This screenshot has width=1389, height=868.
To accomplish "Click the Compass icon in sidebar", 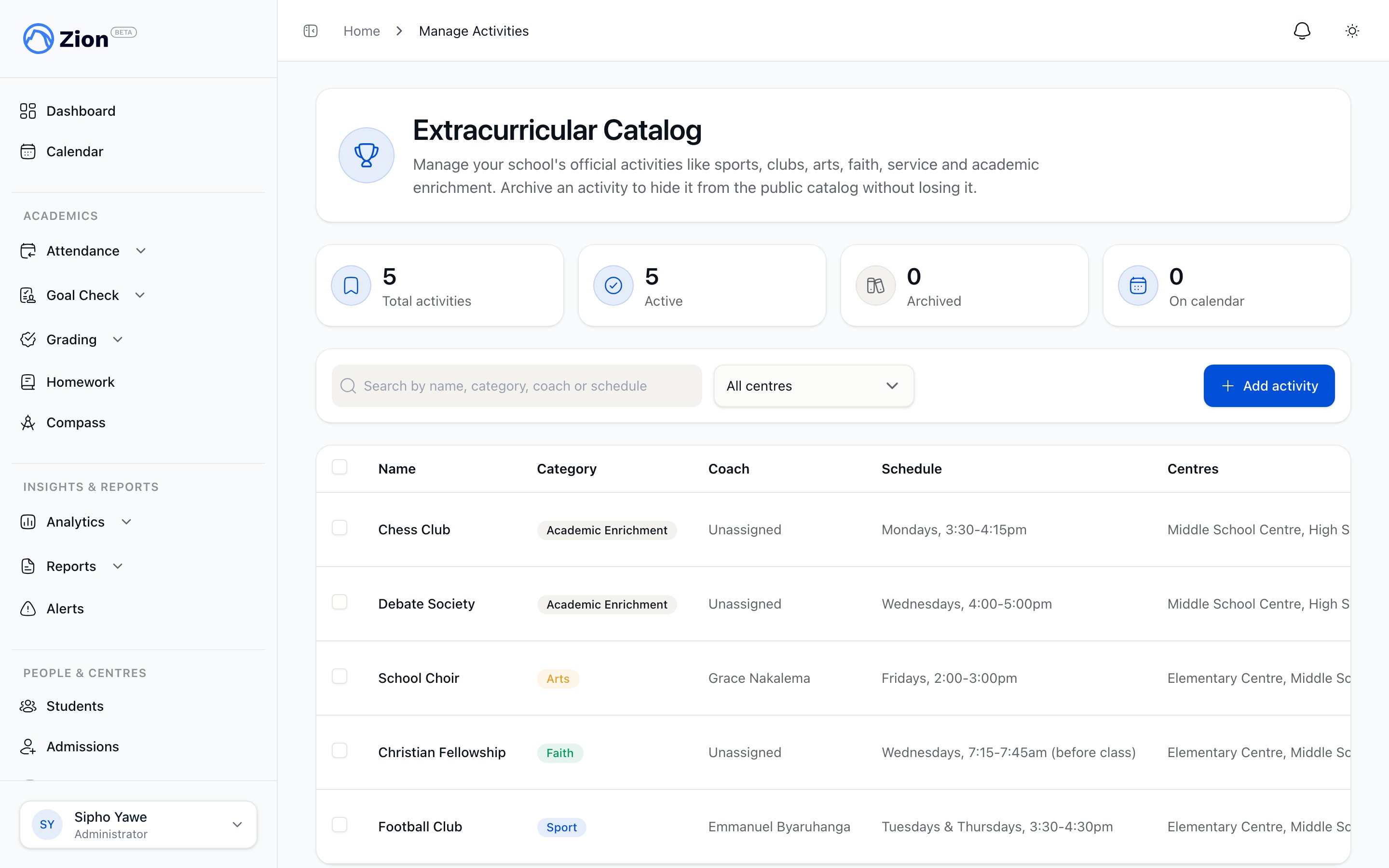I will coord(27,422).
